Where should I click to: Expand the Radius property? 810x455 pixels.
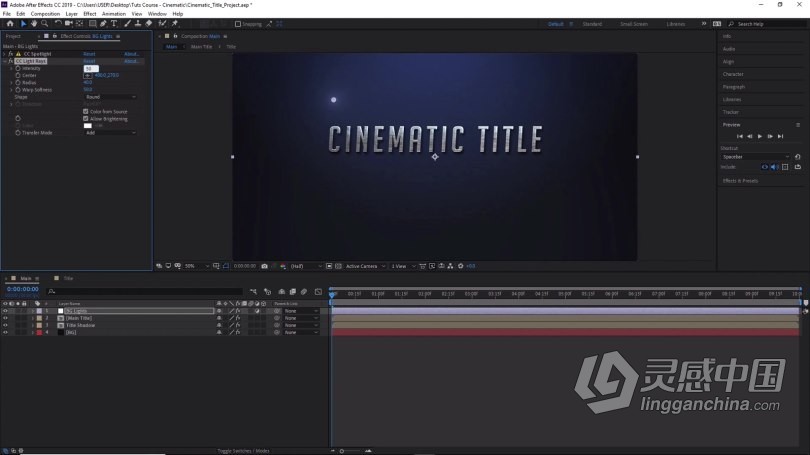pos(11,83)
